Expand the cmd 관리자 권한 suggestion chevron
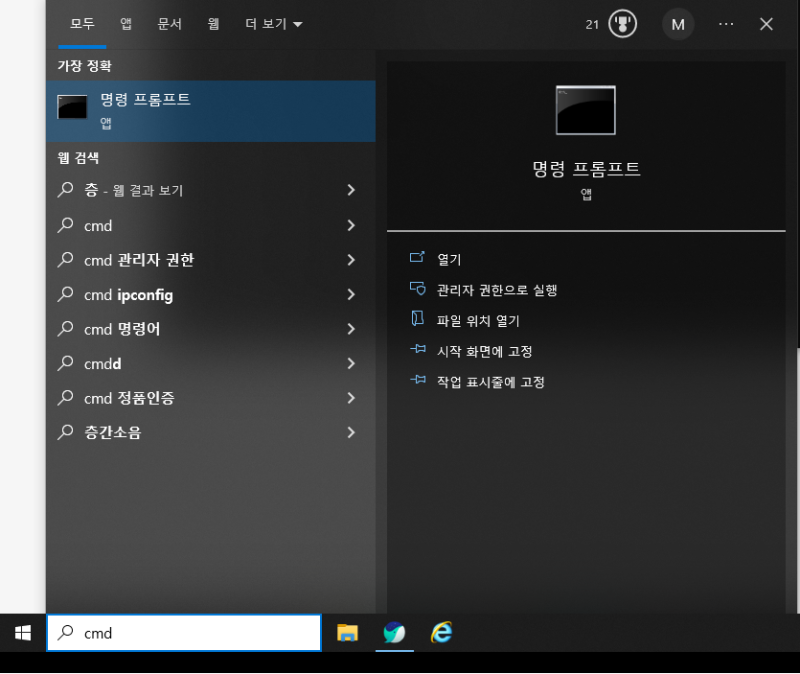 point(350,260)
